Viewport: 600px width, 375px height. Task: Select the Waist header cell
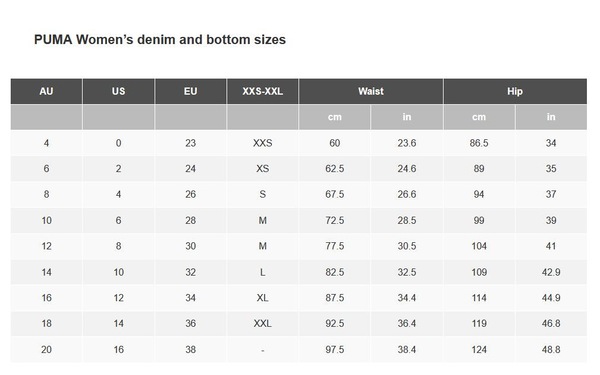pyautogui.click(x=371, y=91)
